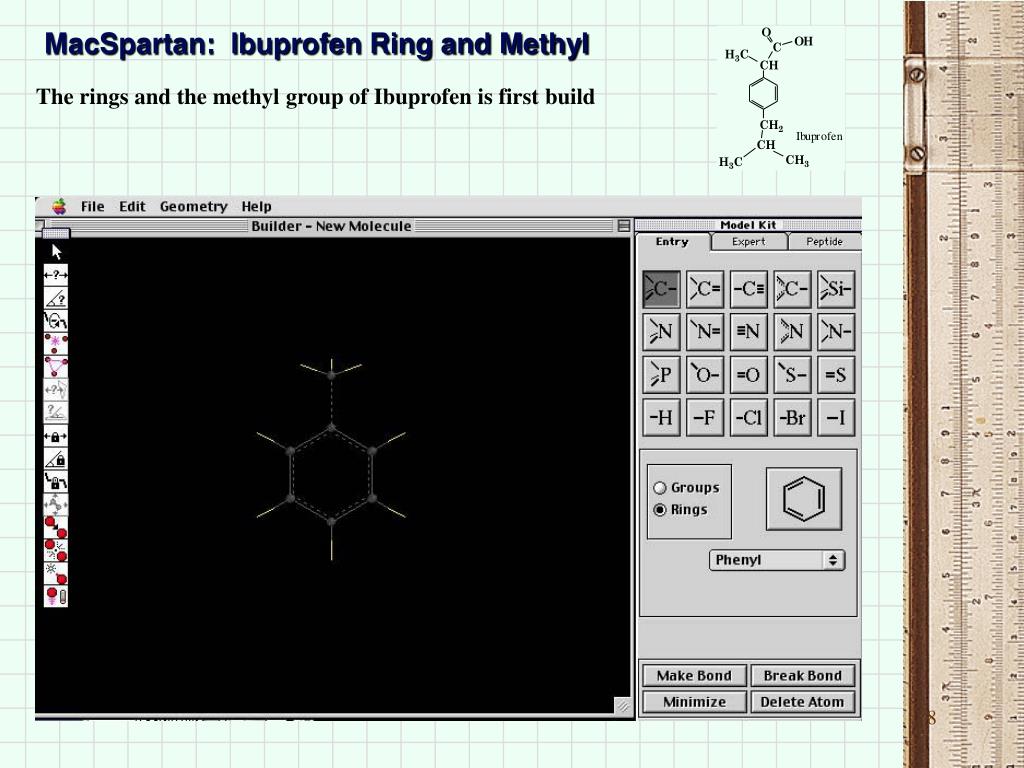Pick the -I iodine button
The width and height of the screenshot is (1024, 768).
[836, 417]
